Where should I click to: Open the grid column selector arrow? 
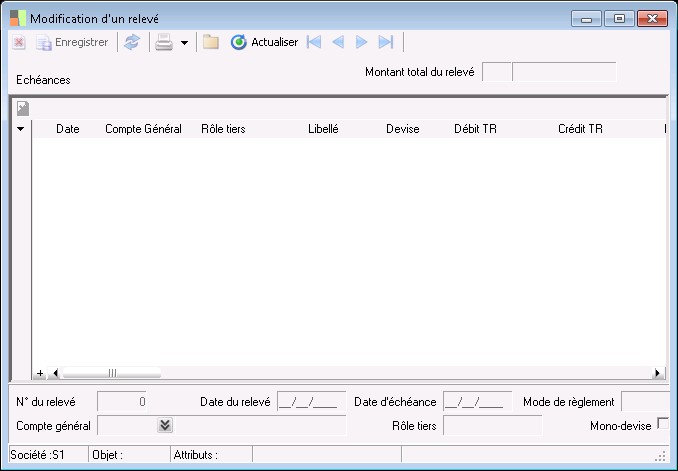[21, 129]
